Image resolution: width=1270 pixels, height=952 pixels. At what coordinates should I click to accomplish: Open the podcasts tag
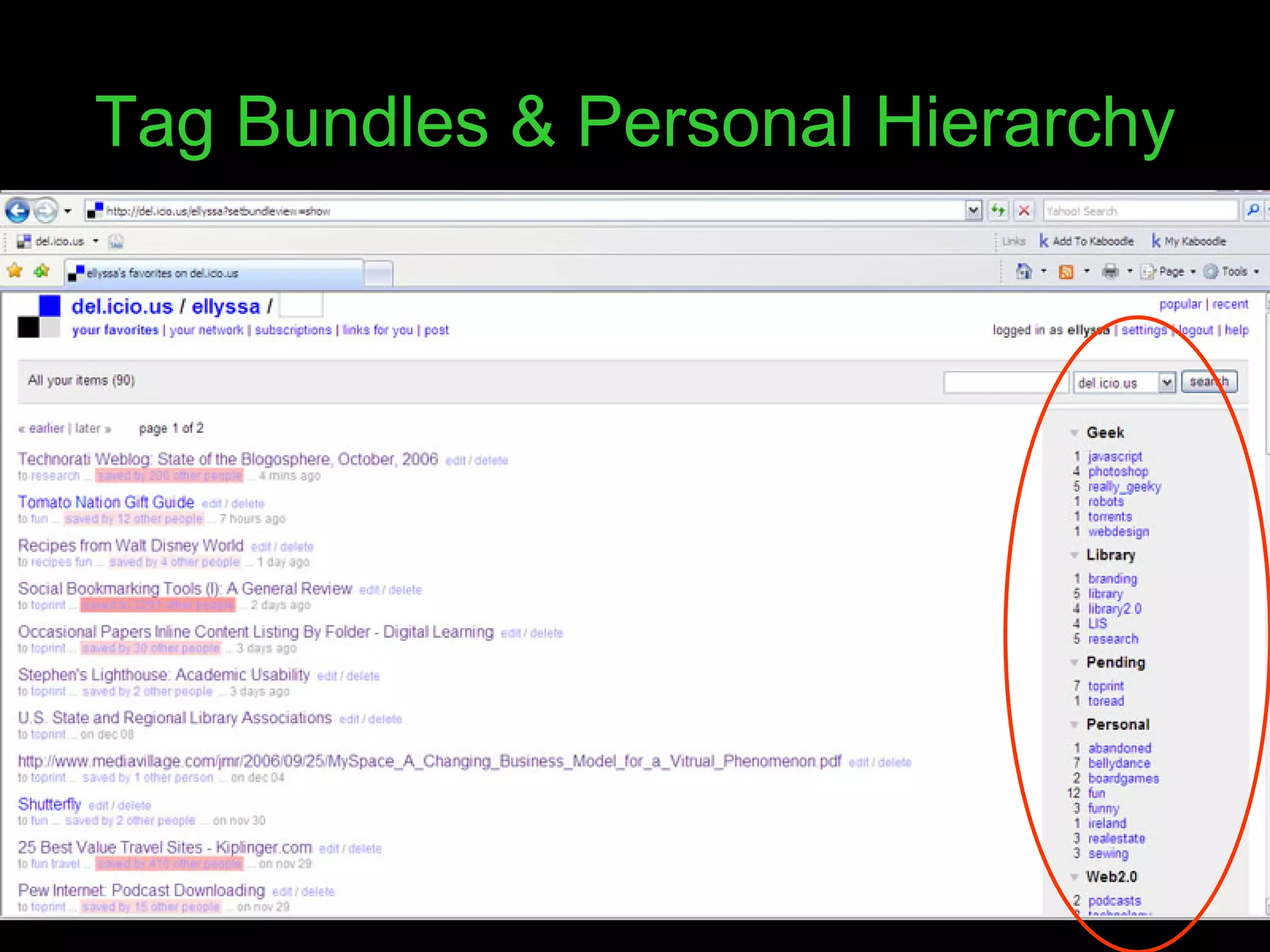click(x=1114, y=901)
